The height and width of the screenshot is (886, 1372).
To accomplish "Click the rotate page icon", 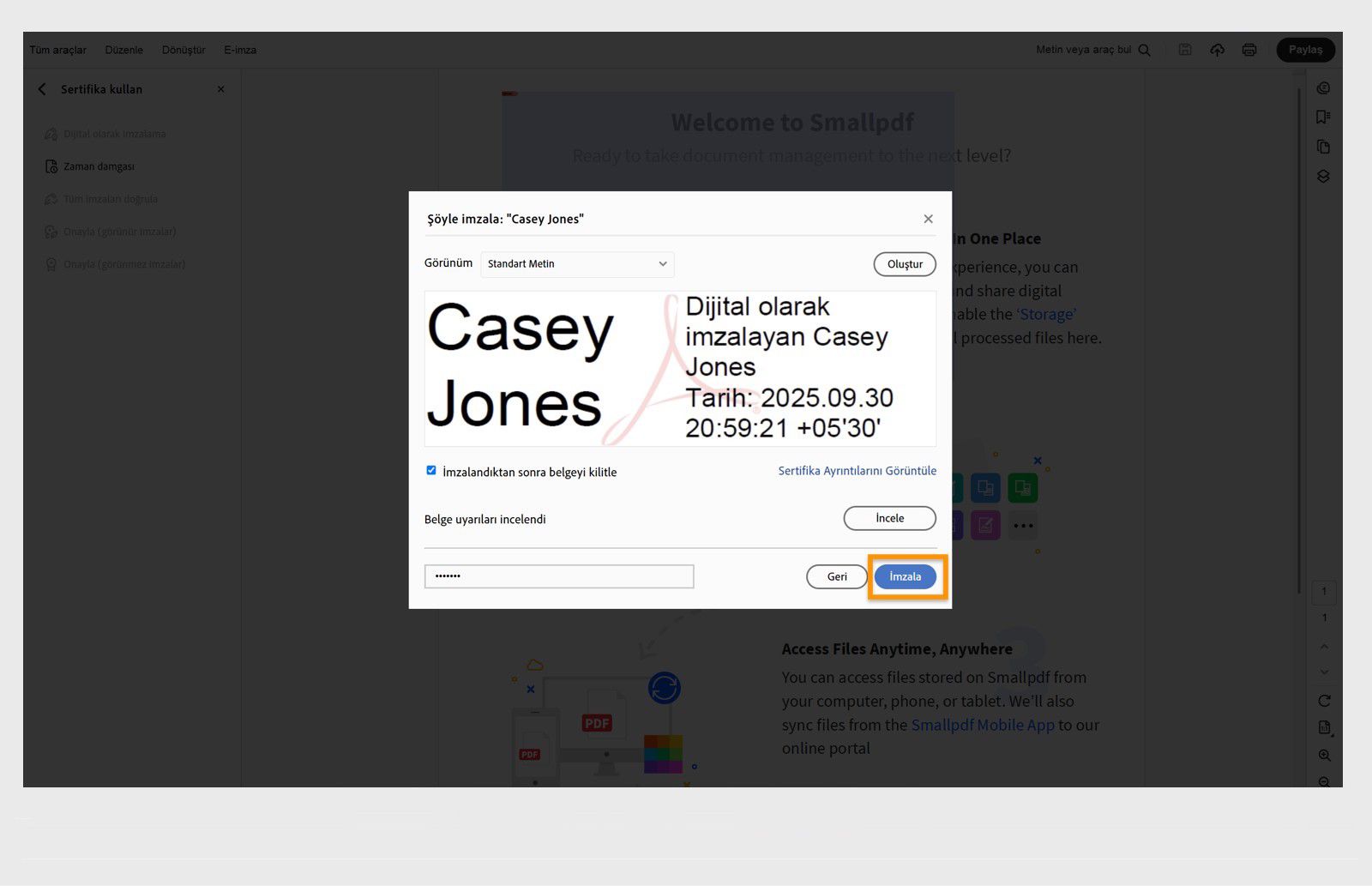I will (1324, 701).
